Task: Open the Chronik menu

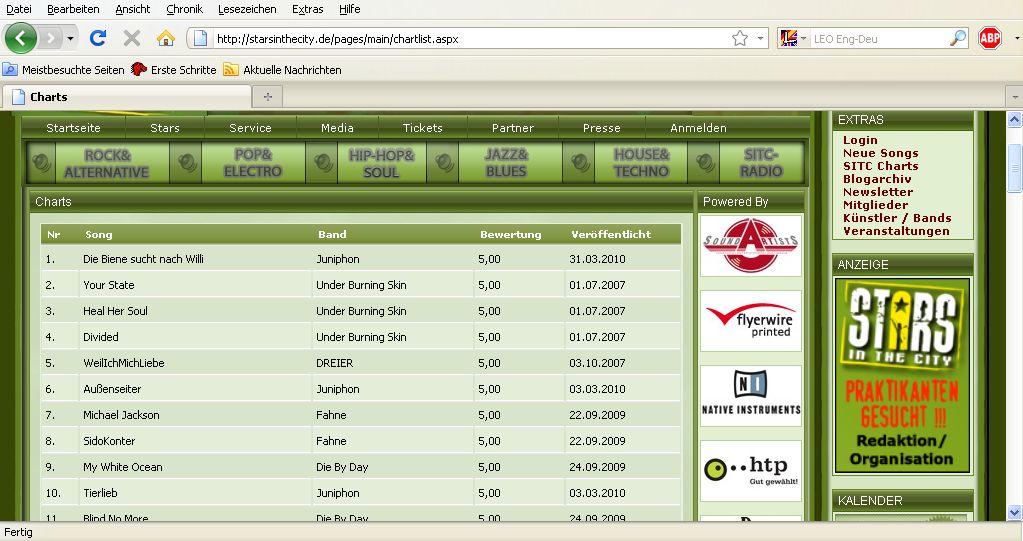Action: click(x=184, y=9)
